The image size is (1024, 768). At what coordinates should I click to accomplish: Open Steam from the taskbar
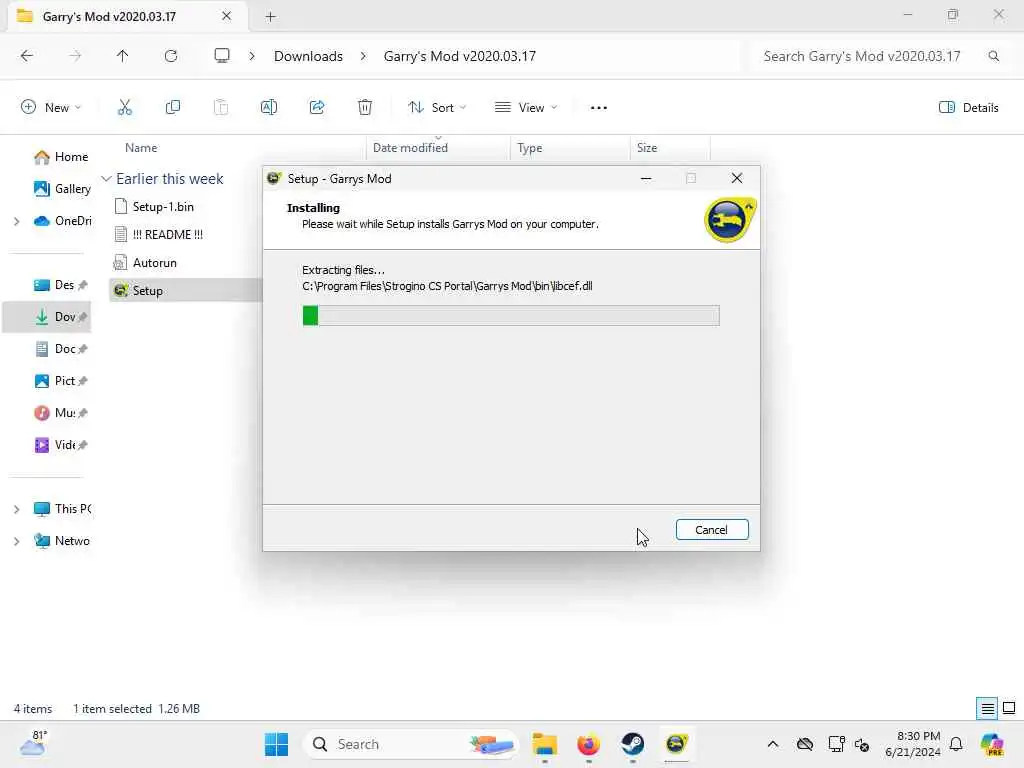click(632, 744)
